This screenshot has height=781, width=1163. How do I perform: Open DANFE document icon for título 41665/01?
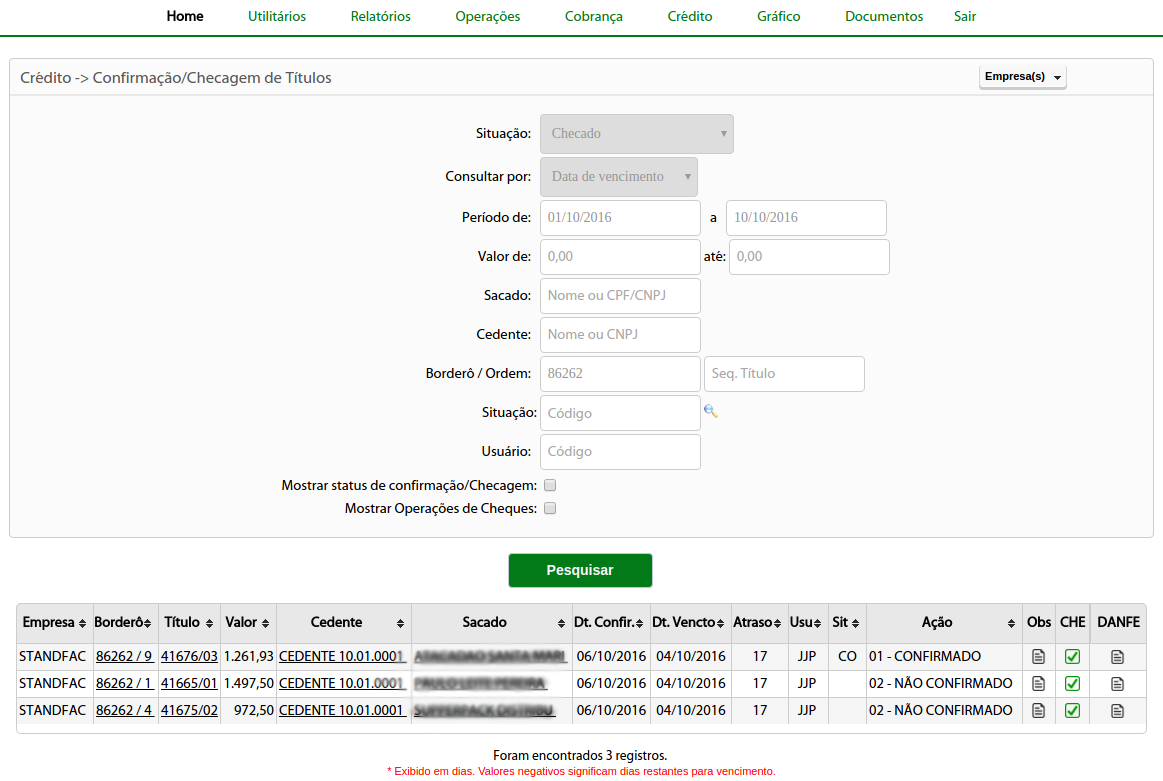pyautogui.click(x=1117, y=684)
